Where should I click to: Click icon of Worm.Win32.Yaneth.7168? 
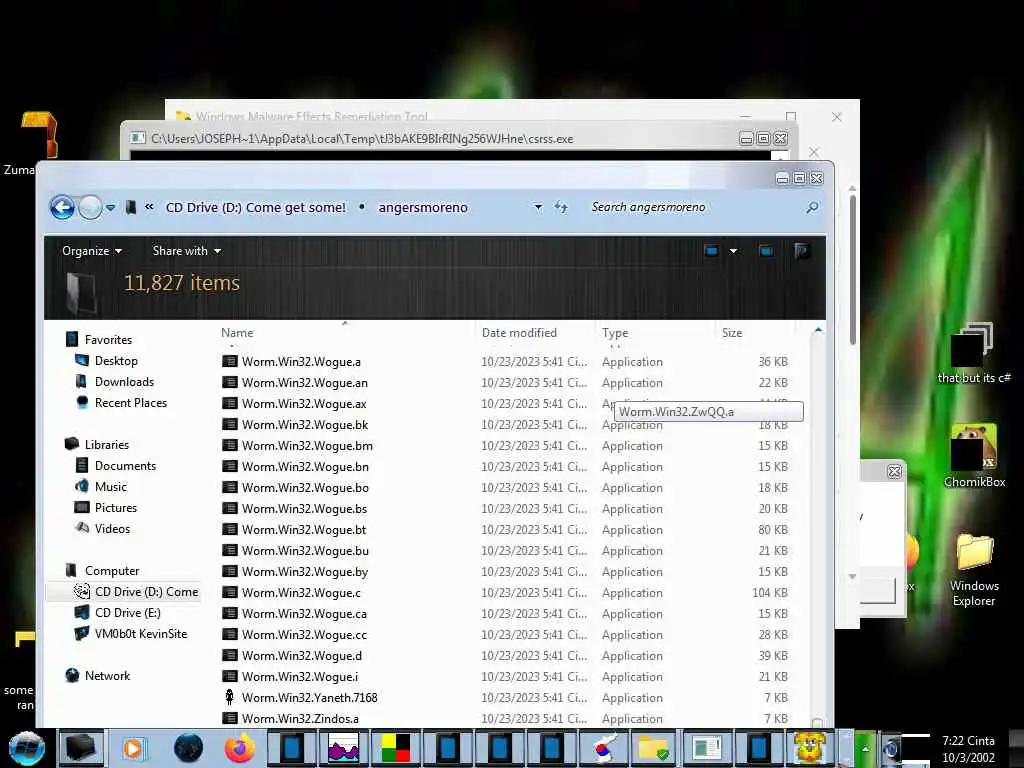coord(229,697)
